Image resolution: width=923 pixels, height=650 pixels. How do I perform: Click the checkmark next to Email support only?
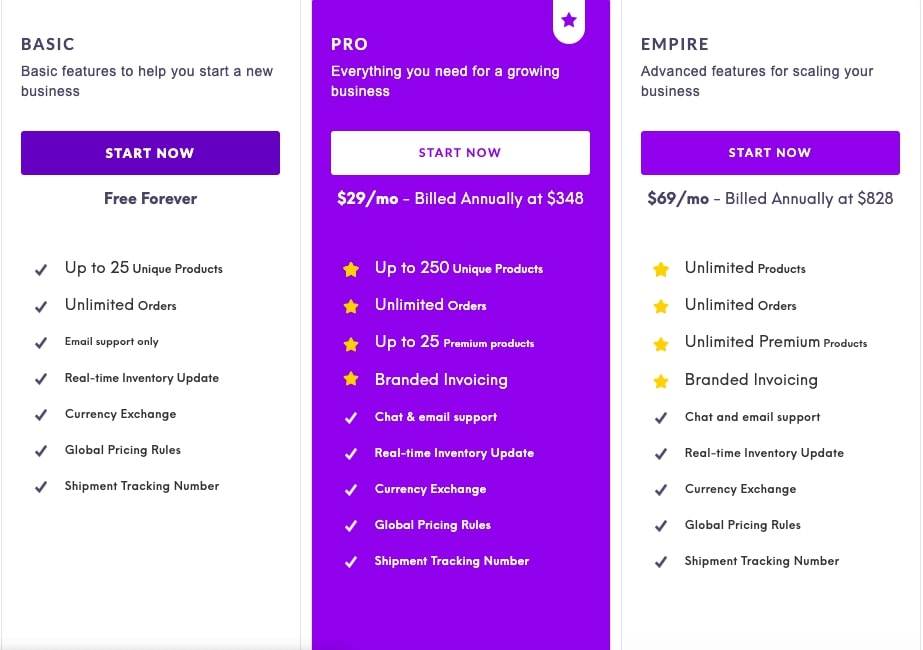(41, 343)
